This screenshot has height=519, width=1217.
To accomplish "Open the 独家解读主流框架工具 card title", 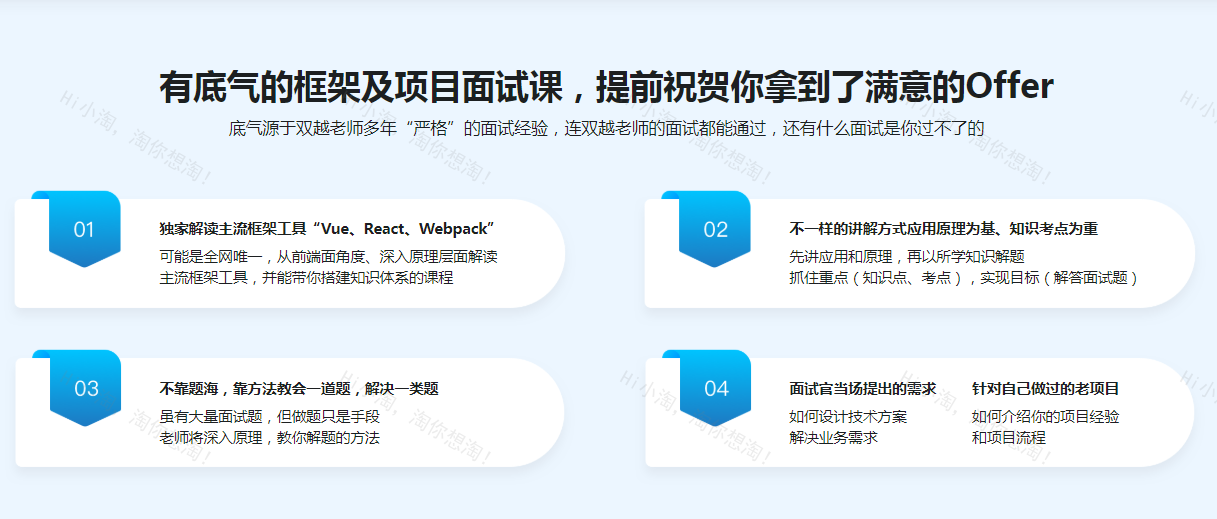I will [x=327, y=229].
